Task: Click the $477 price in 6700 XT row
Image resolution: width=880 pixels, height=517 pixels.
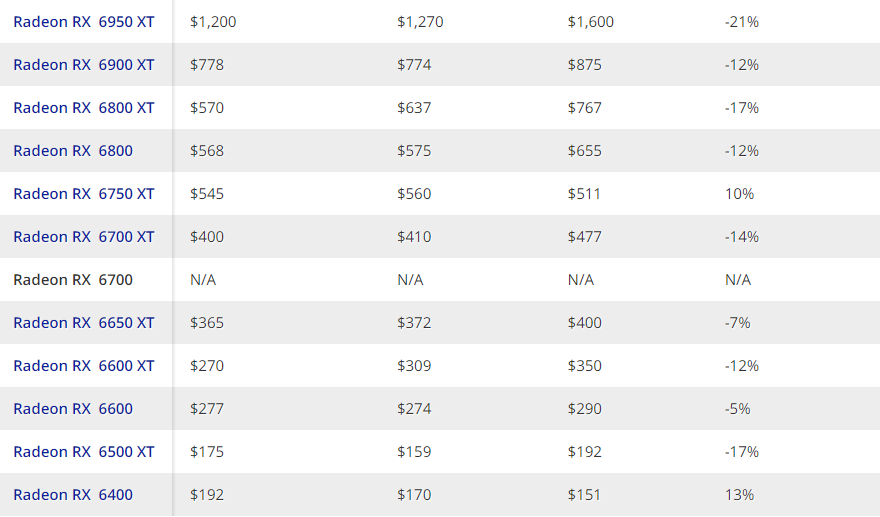Action: 584,237
